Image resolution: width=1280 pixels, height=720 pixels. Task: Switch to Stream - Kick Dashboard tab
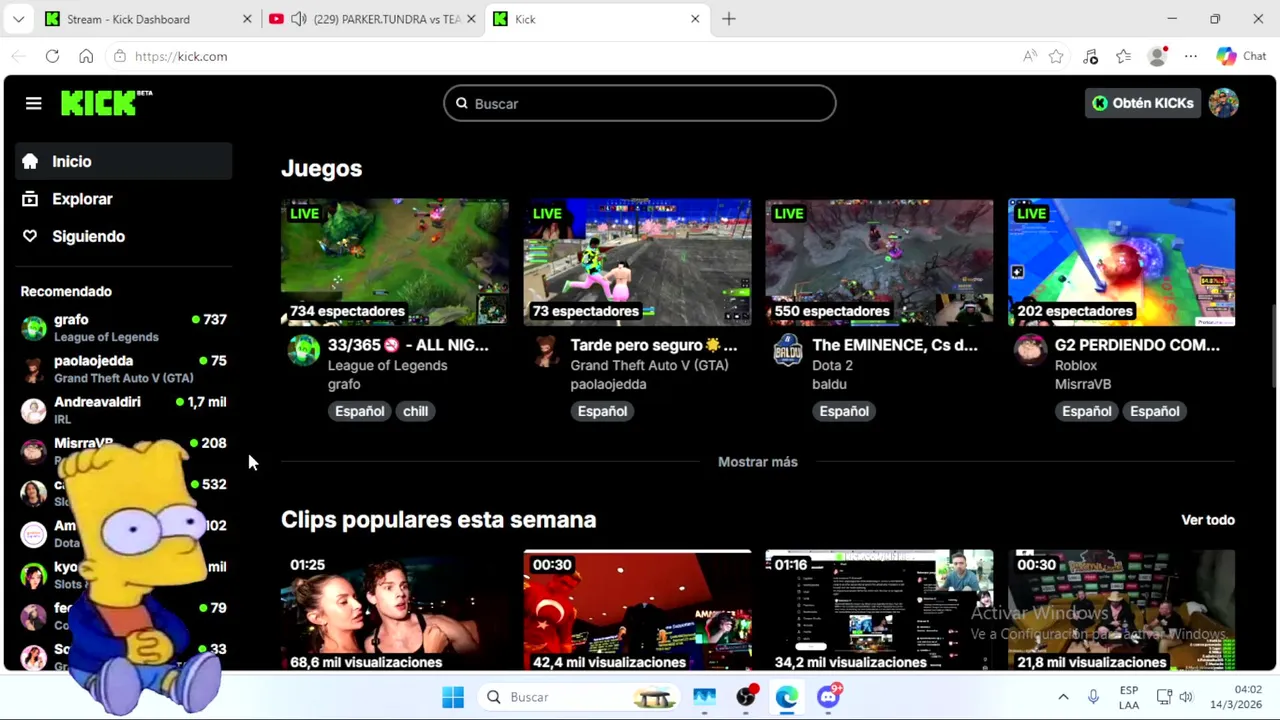coord(149,19)
